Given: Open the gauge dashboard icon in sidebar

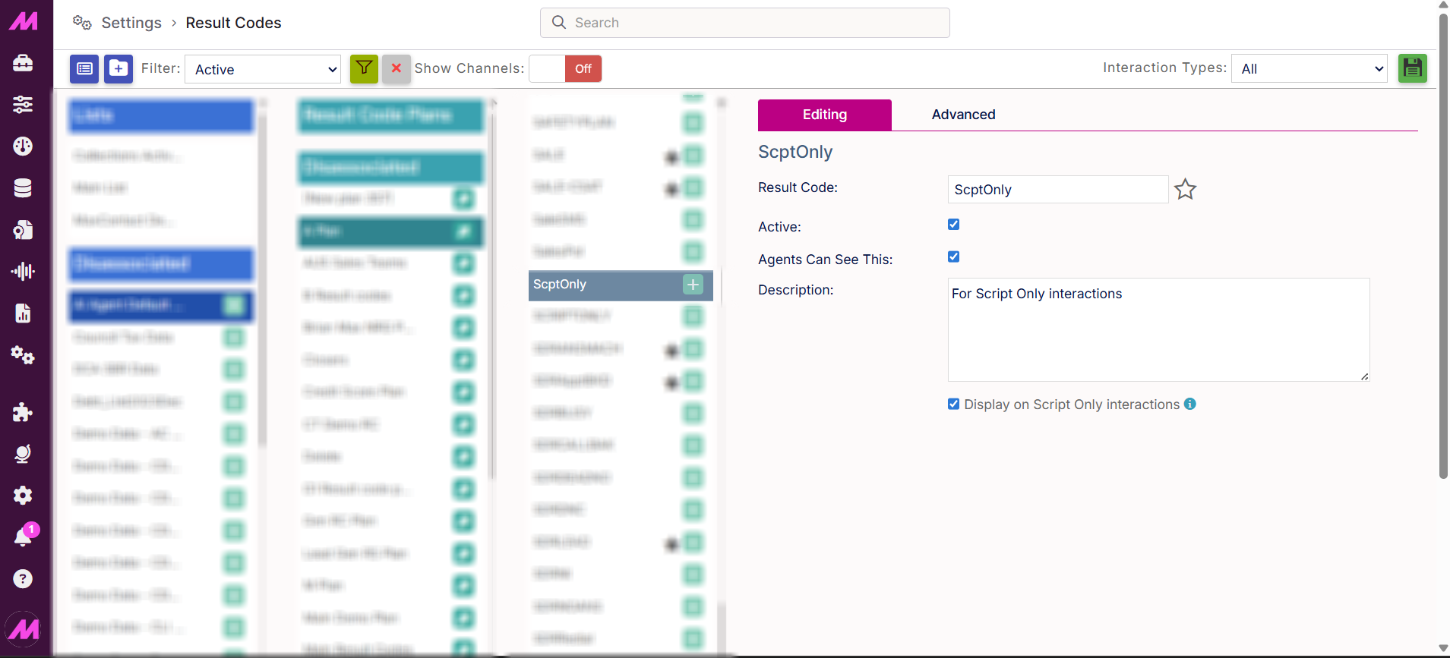Looking at the screenshot, I should click(23, 146).
